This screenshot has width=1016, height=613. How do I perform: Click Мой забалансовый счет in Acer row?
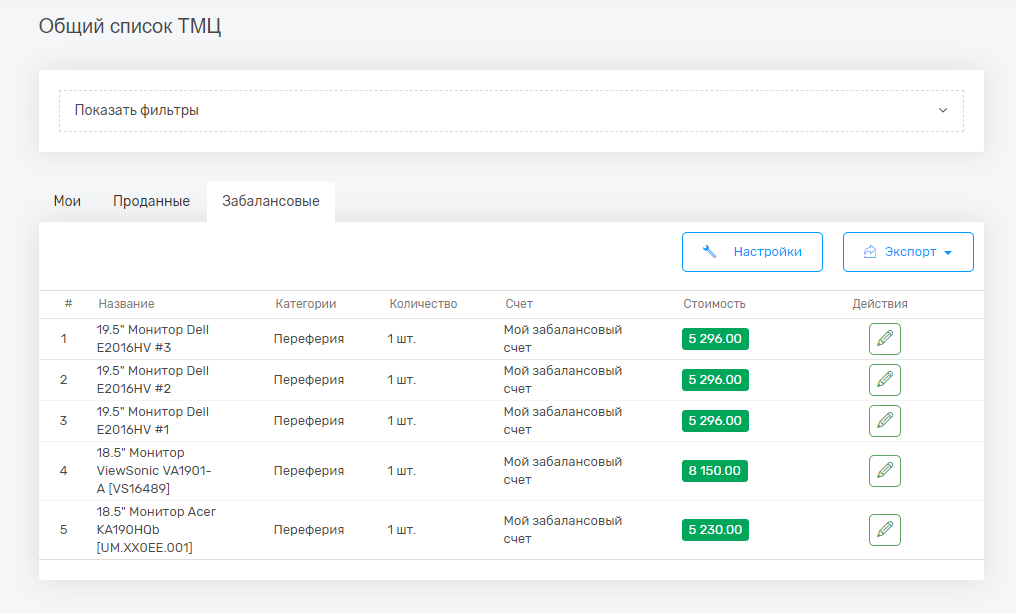563,529
